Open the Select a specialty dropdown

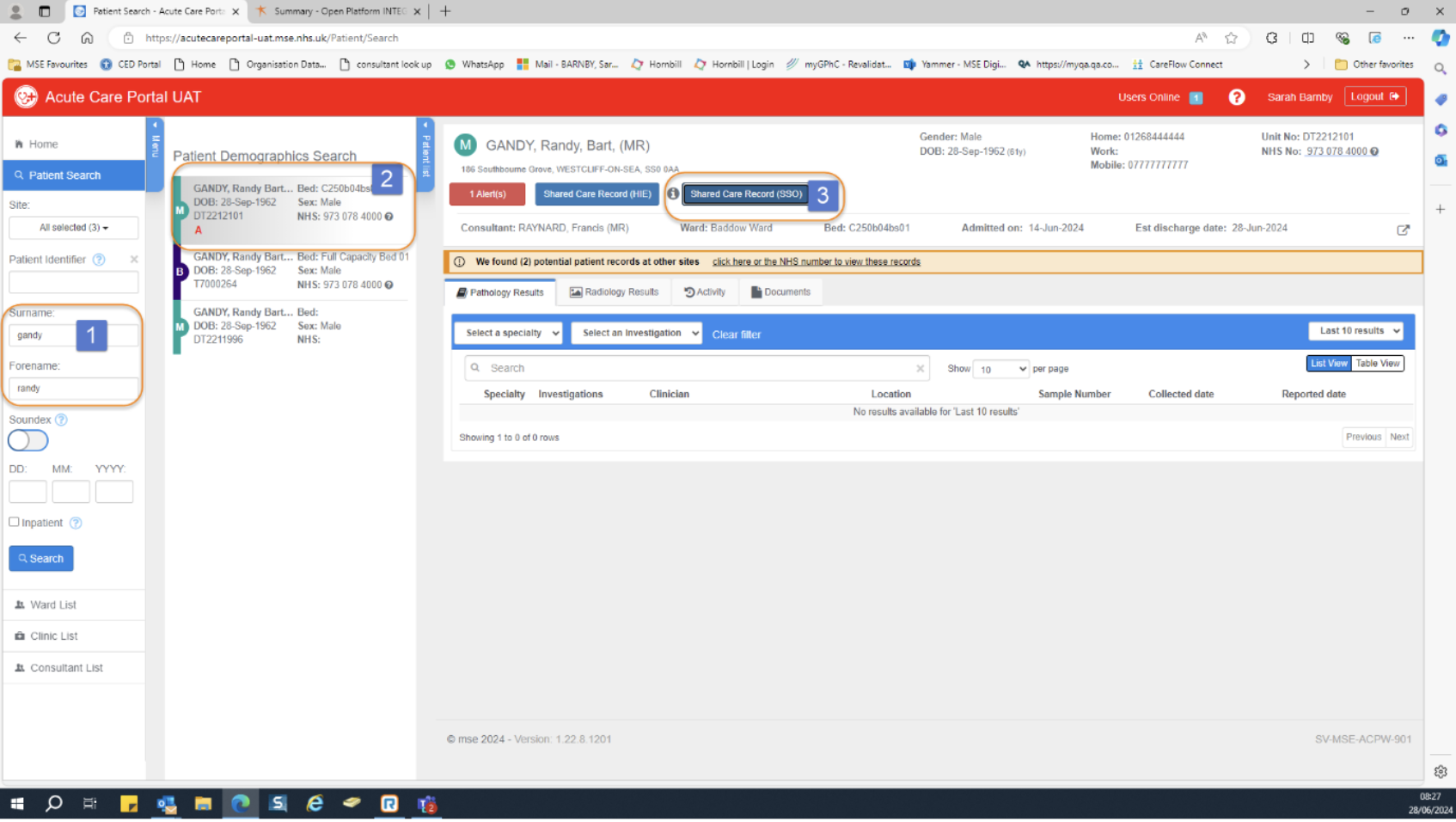click(x=508, y=334)
